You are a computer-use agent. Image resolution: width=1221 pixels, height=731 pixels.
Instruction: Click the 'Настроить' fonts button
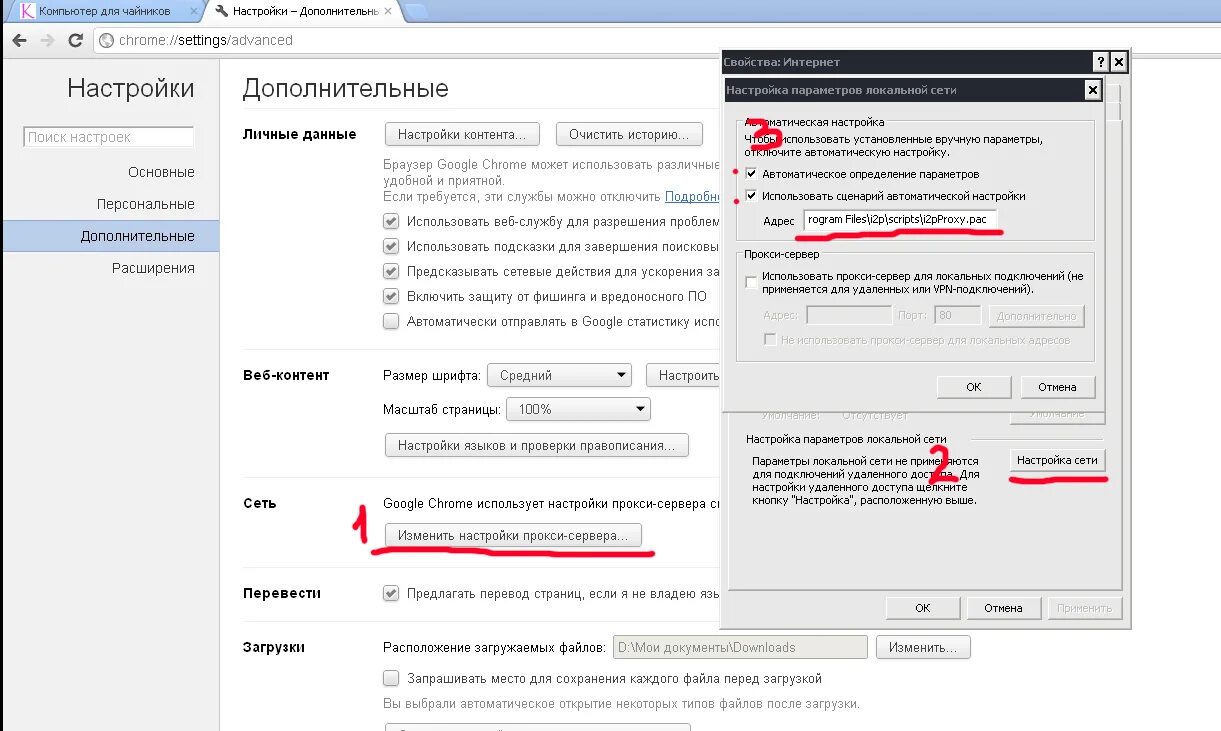[684, 376]
